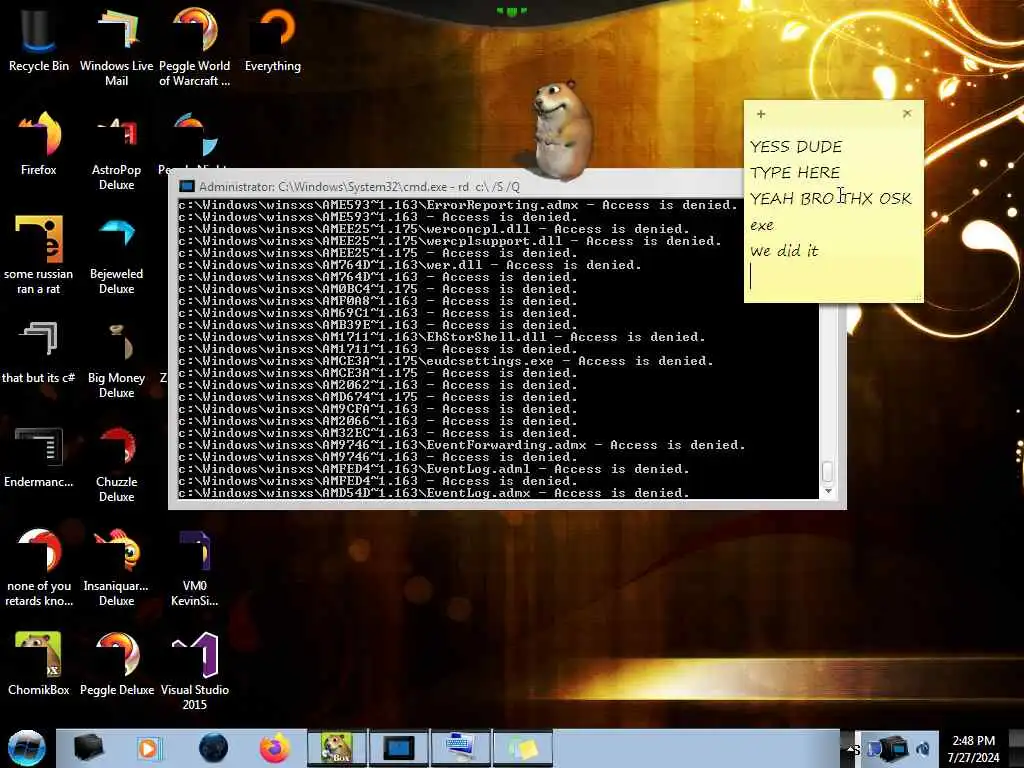Screen dimensions: 1024x768
Task: Switch to the Sticky Notes taskbar button
Action: tap(522, 748)
